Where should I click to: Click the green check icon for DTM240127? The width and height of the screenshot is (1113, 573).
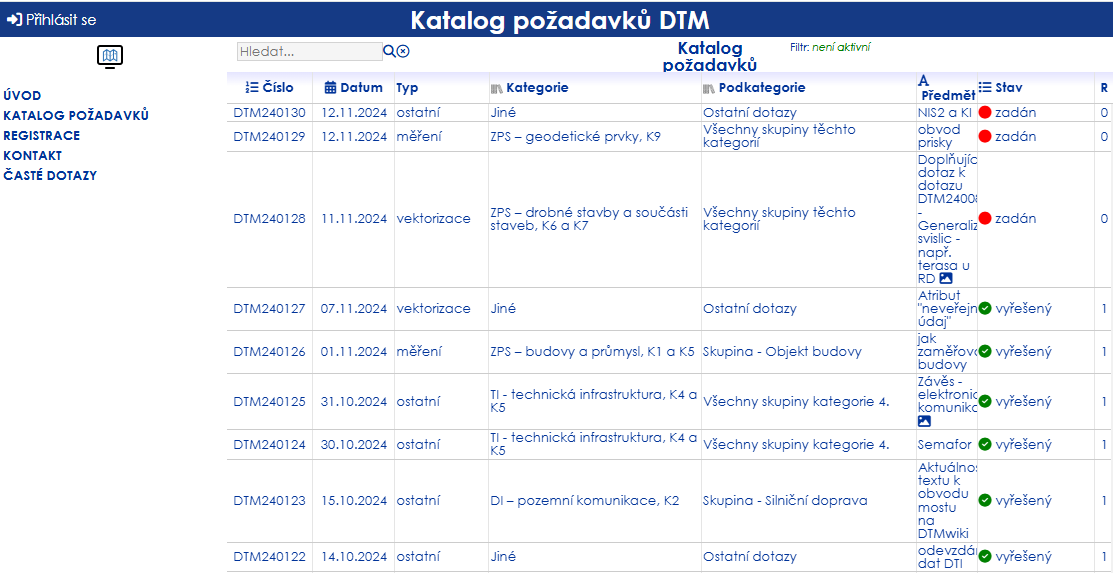(x=985, y=309)
